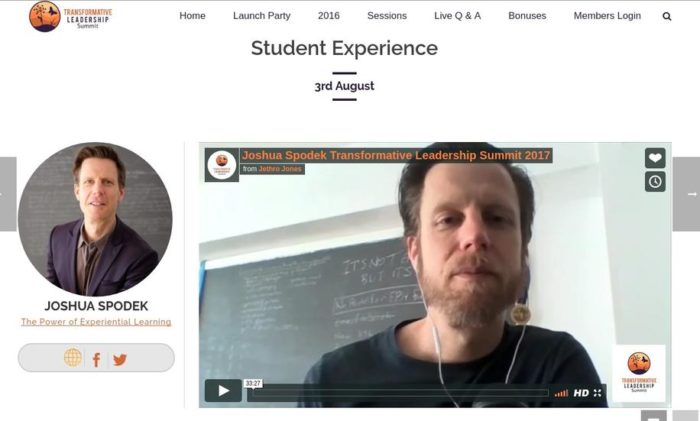Add video to Watch Later clock icon

coord(655,182)
